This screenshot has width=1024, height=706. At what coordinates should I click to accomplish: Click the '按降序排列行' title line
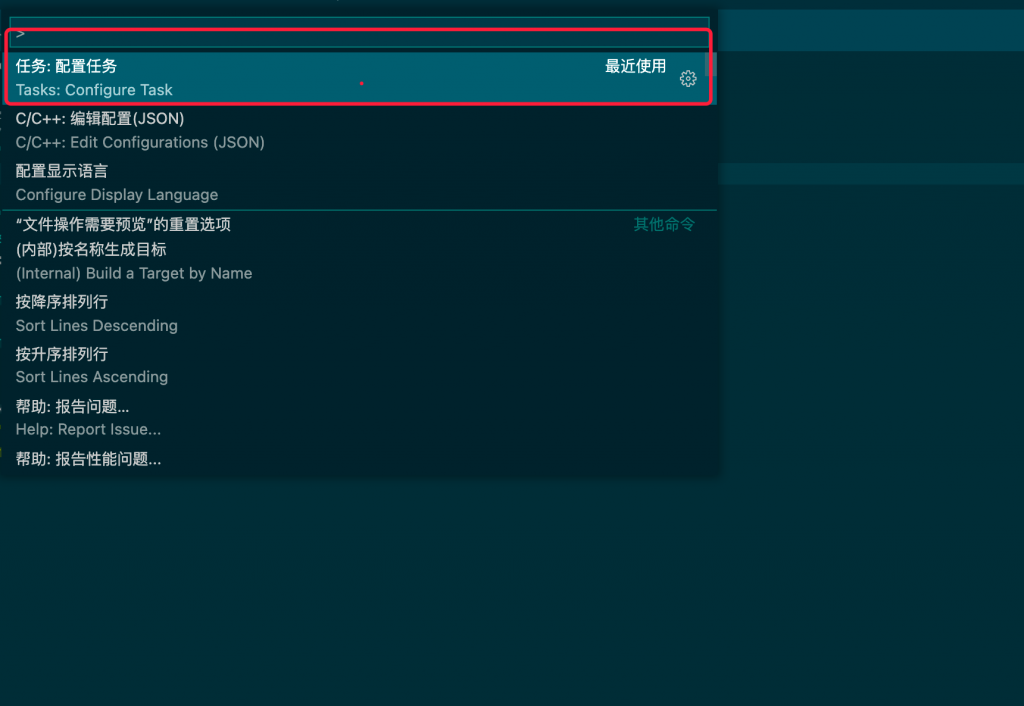[62, 302]
